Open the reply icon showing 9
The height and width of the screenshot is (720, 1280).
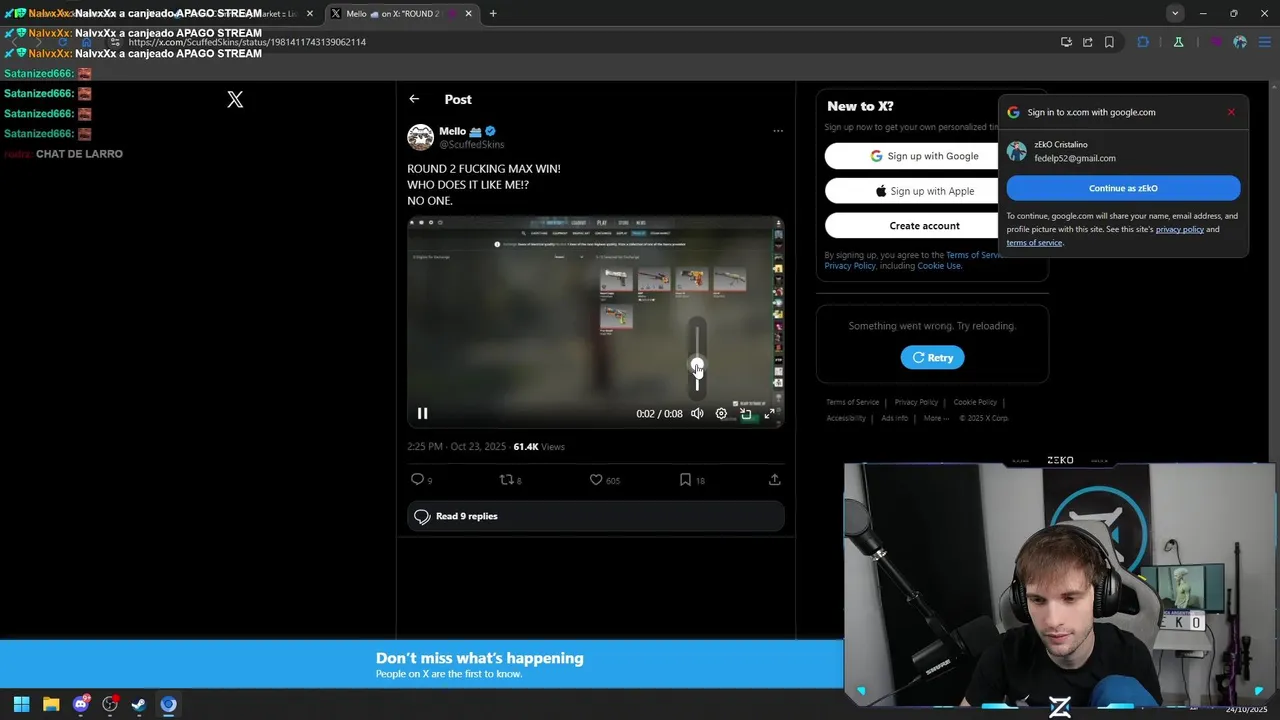[x=421, y=480]
